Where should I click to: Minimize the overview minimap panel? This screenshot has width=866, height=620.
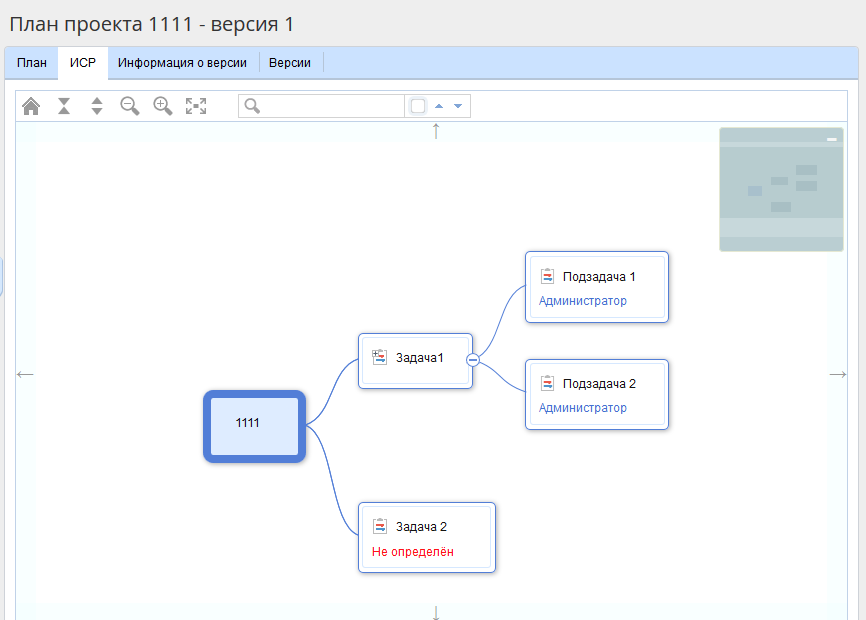point(832,140)
